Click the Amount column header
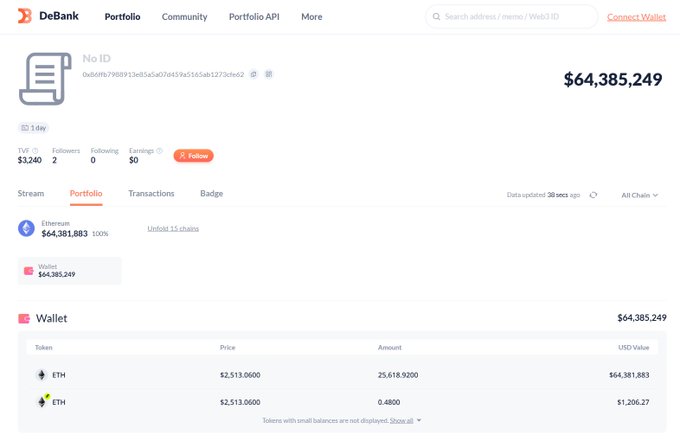The image size is (680, 448). [x=390, y=347]
